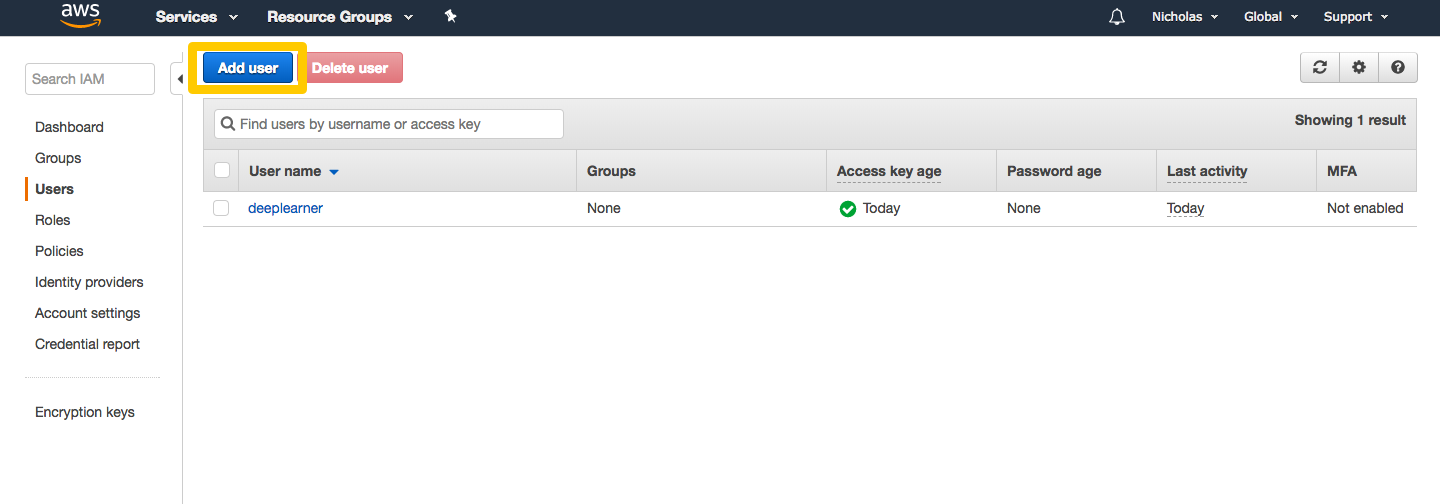Click the Add user button
This screenshot has height=504, width=1440.
[x=248, y=68]
